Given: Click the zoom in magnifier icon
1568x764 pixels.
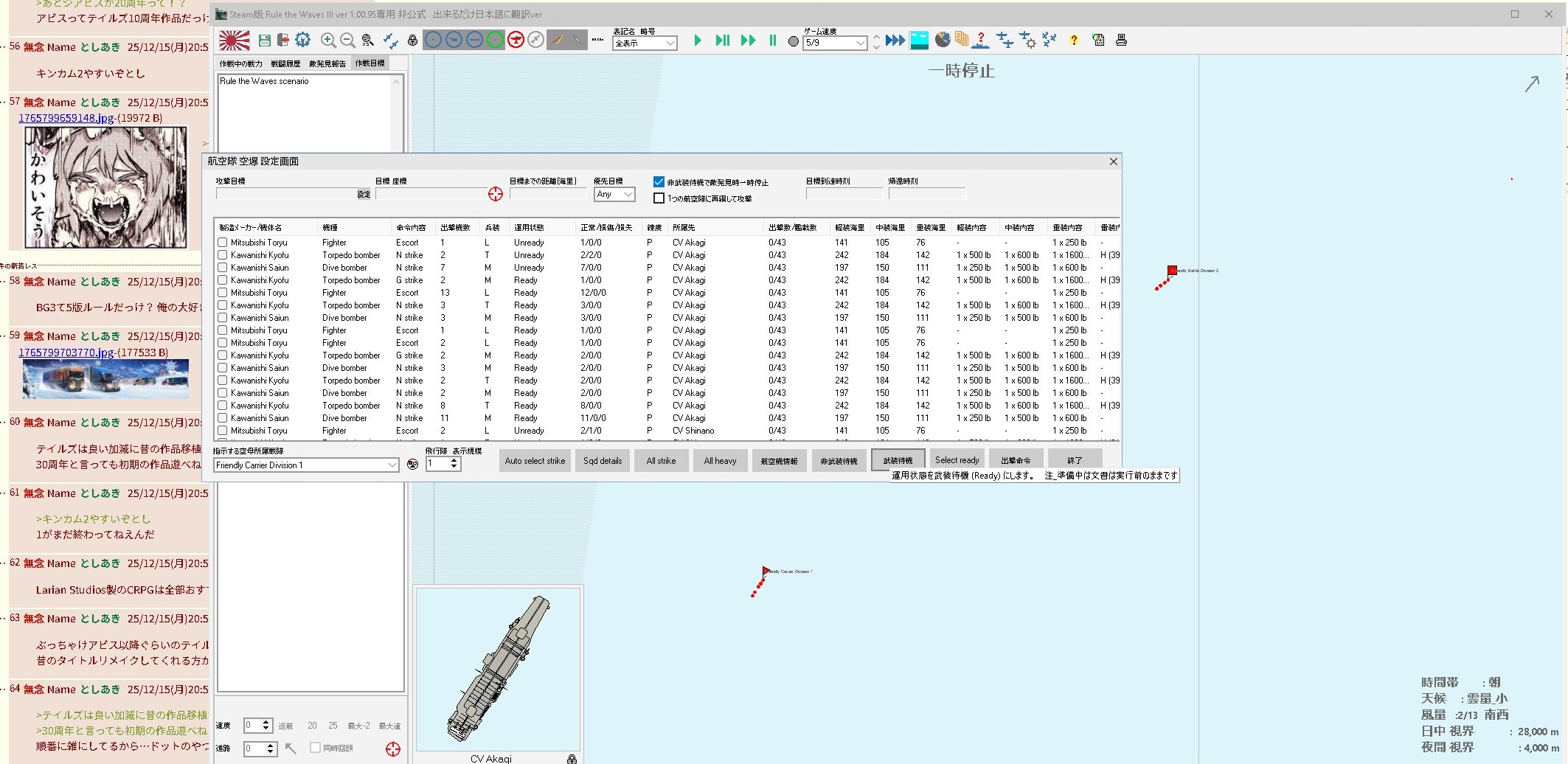Looking at the screenshot, I should (328, 41).
